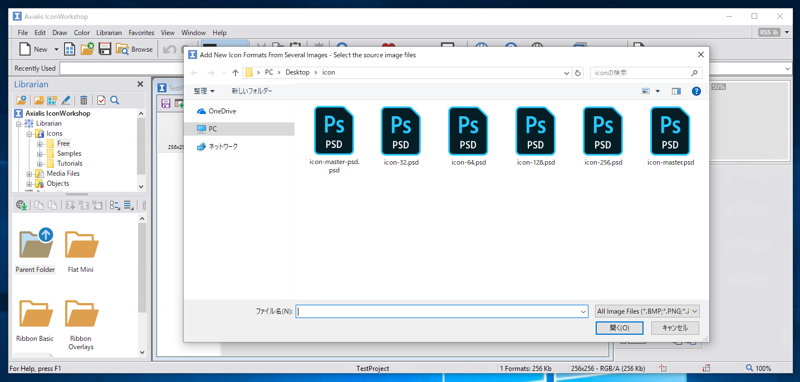The height and width of the screenshot is (382, 800).
Task: Click the New icon button in the IconWorkshop toolbar
Action: point(33,49)
